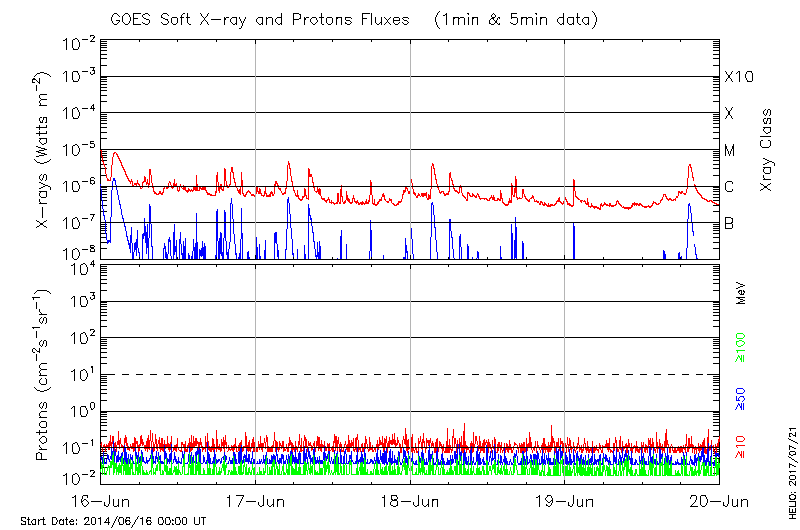Click the 'Xray Class' right axis title

coord(767,150)
